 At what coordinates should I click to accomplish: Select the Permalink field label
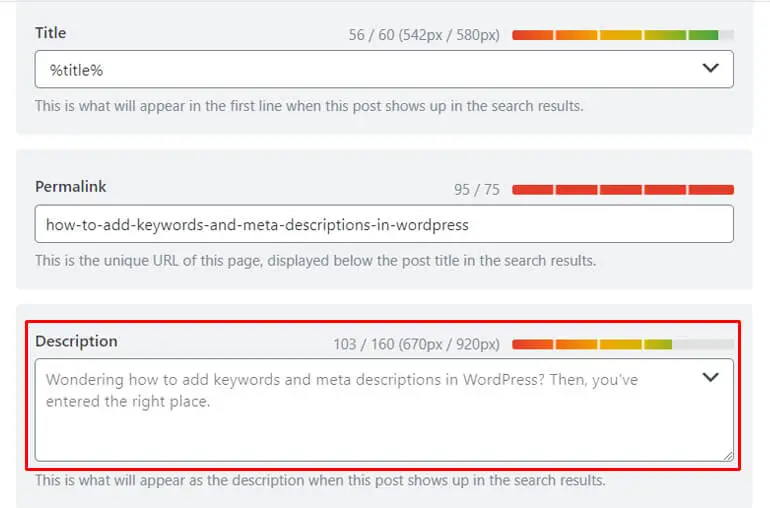click(x=71, y=187)
